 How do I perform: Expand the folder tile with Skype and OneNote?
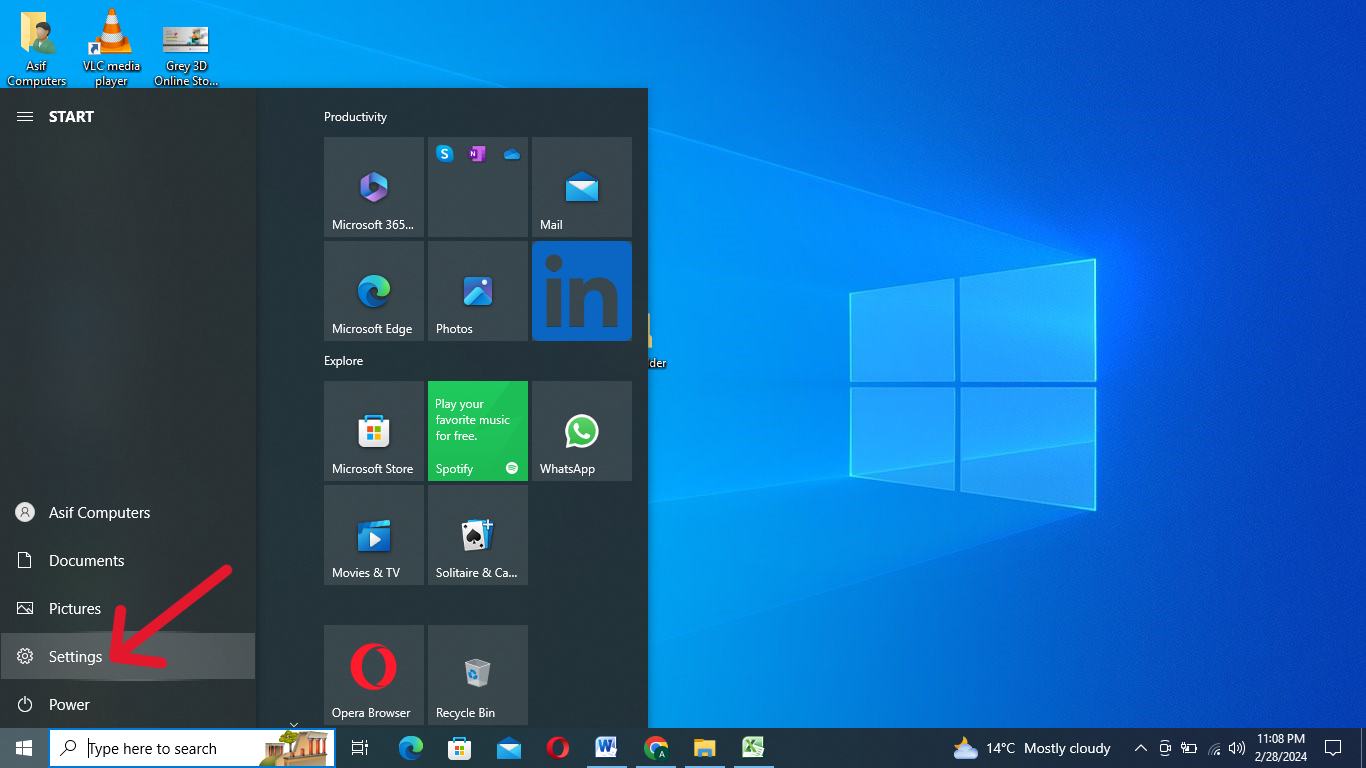click(x=478, y=187)
